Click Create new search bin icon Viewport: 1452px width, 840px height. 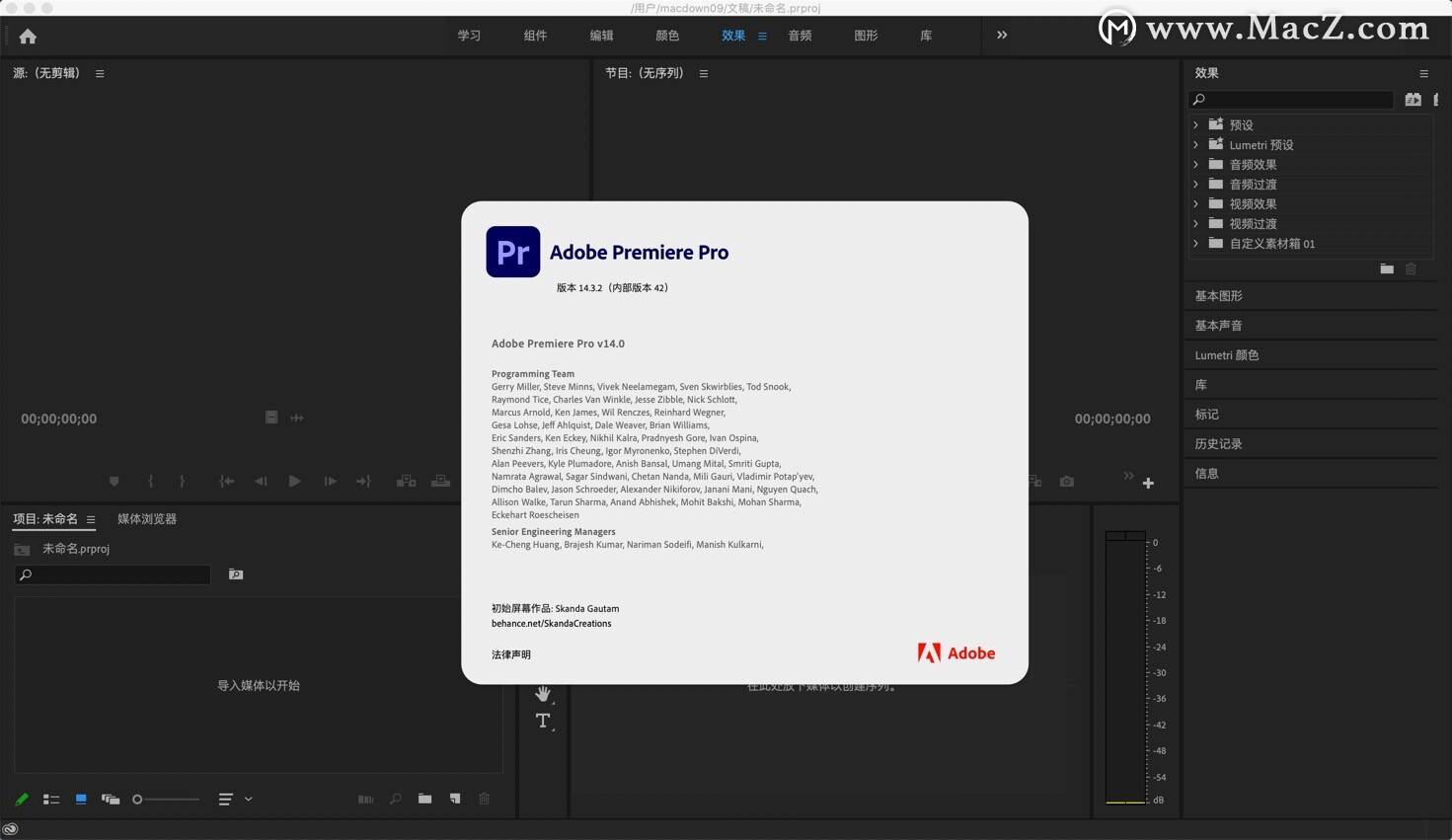tap(236, 574)
